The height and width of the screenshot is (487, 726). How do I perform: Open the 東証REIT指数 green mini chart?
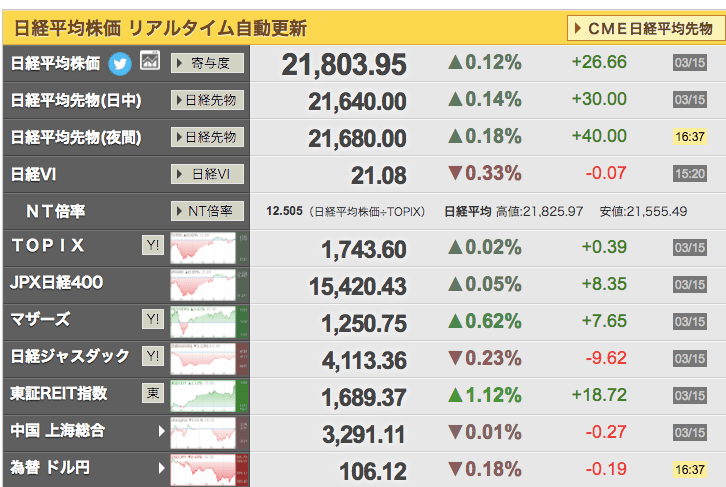209,396
